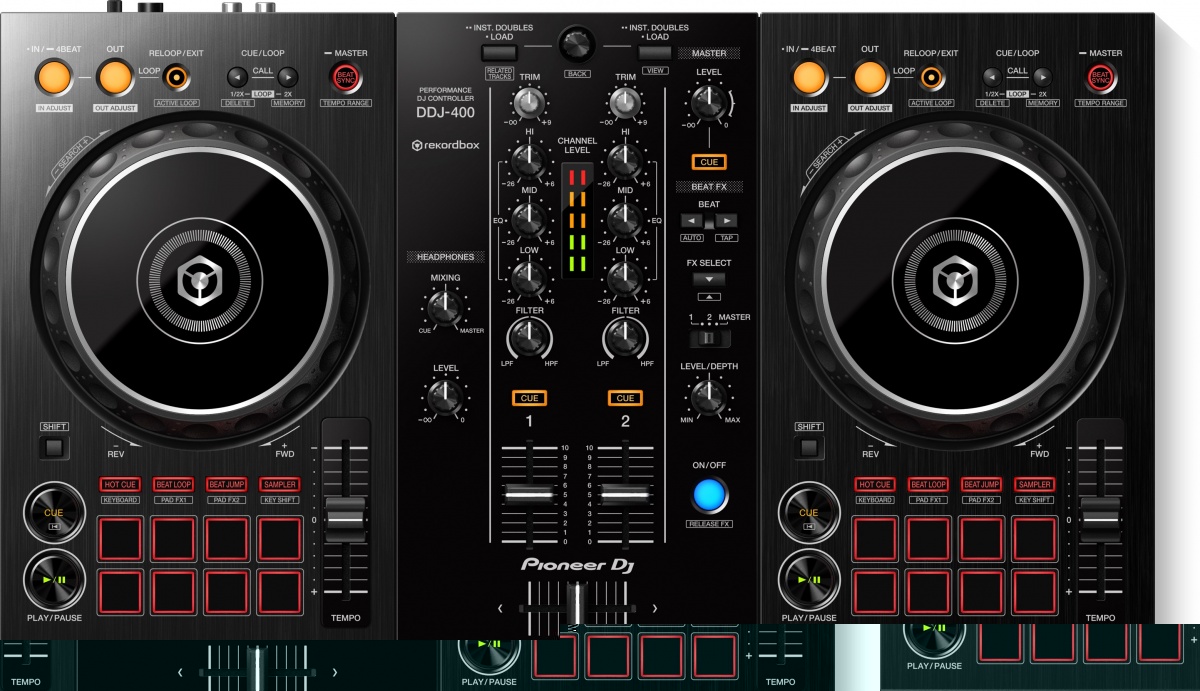This screenshot has width=1200, height=691.
Task: Hit the right deck round CUE button
Action: (x=809, y=513)
